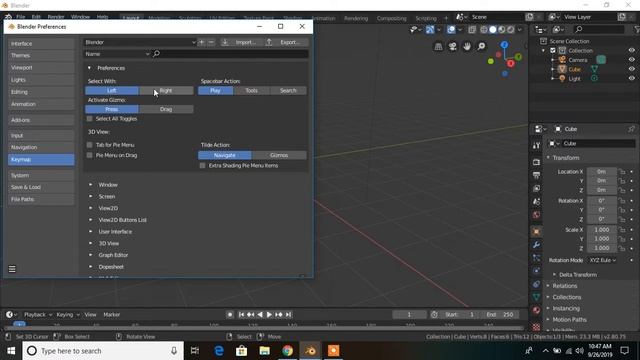Hide the Cube in the outliner

(x=631, y=69)
